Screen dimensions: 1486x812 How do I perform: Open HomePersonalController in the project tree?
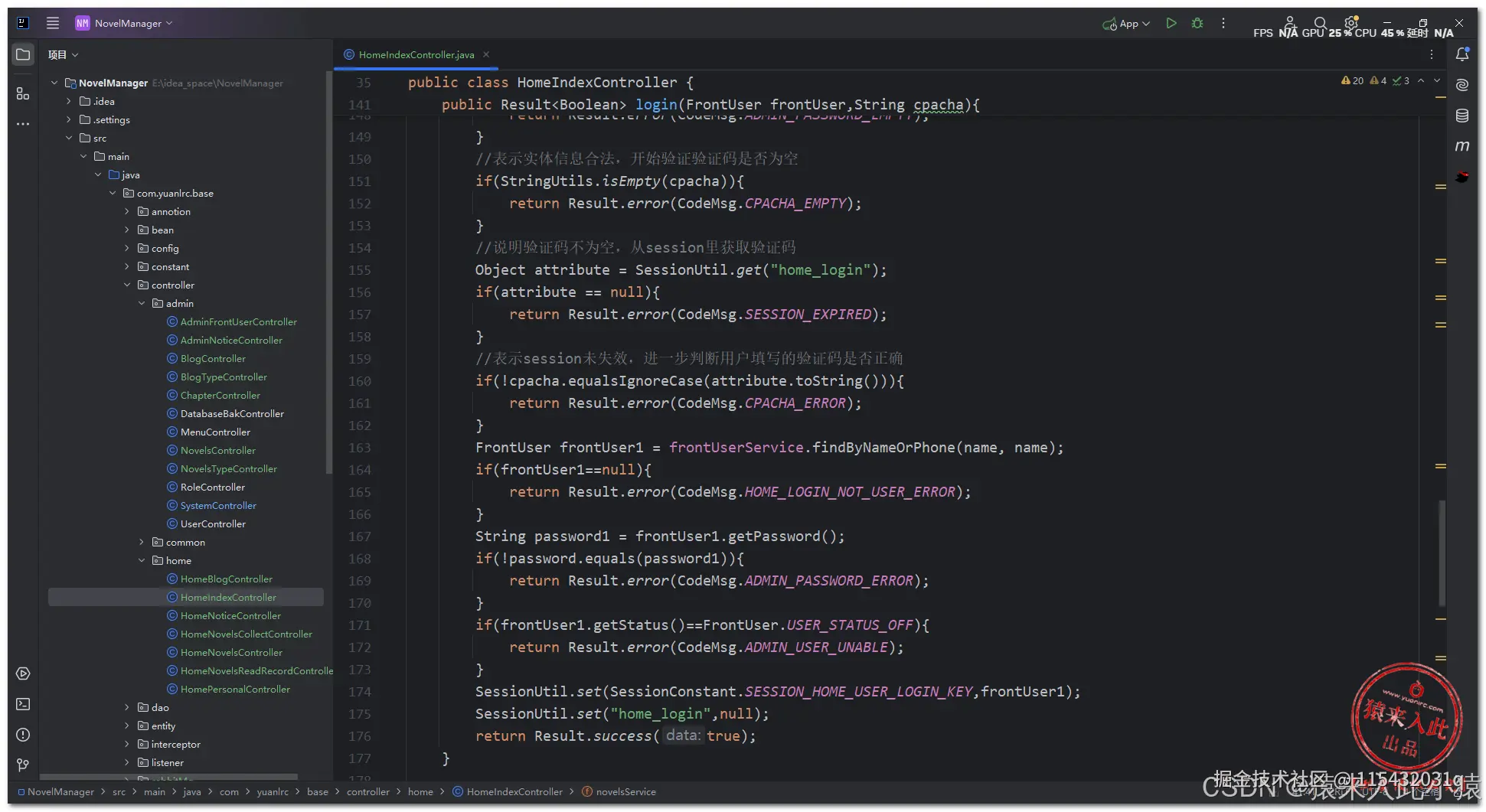pyautogui.click(x=235, y=689)
